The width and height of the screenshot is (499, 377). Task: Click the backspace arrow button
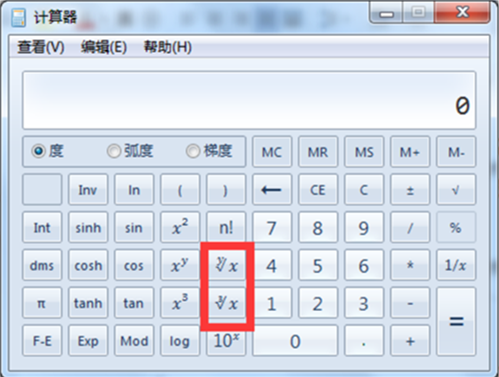pos(272,189)
